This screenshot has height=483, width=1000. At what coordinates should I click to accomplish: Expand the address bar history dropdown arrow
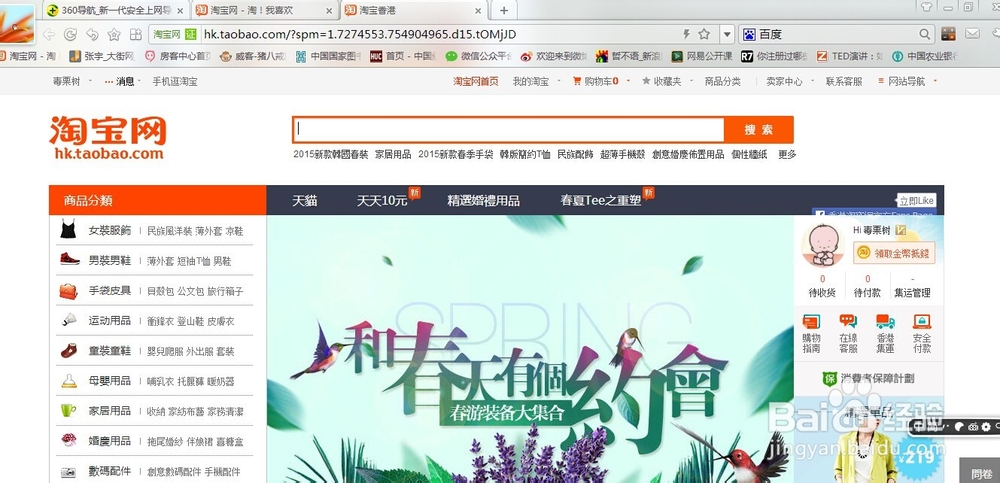click(x=728, y=34)
